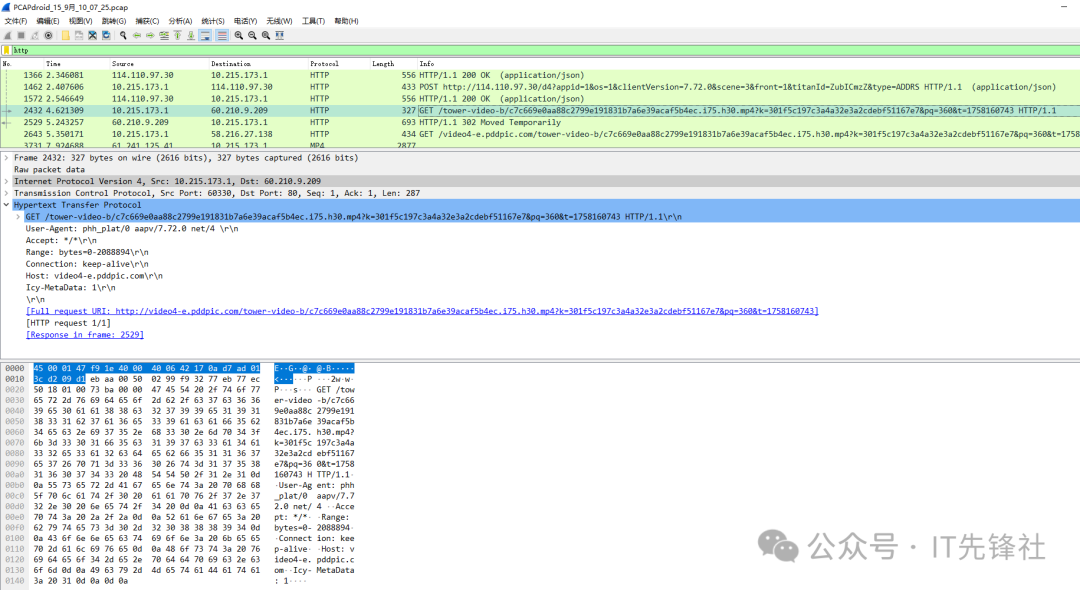Viewport: 1080px width, 590px height.
Task: Select hex dump row offset 0020
Action: click(179, 390)
